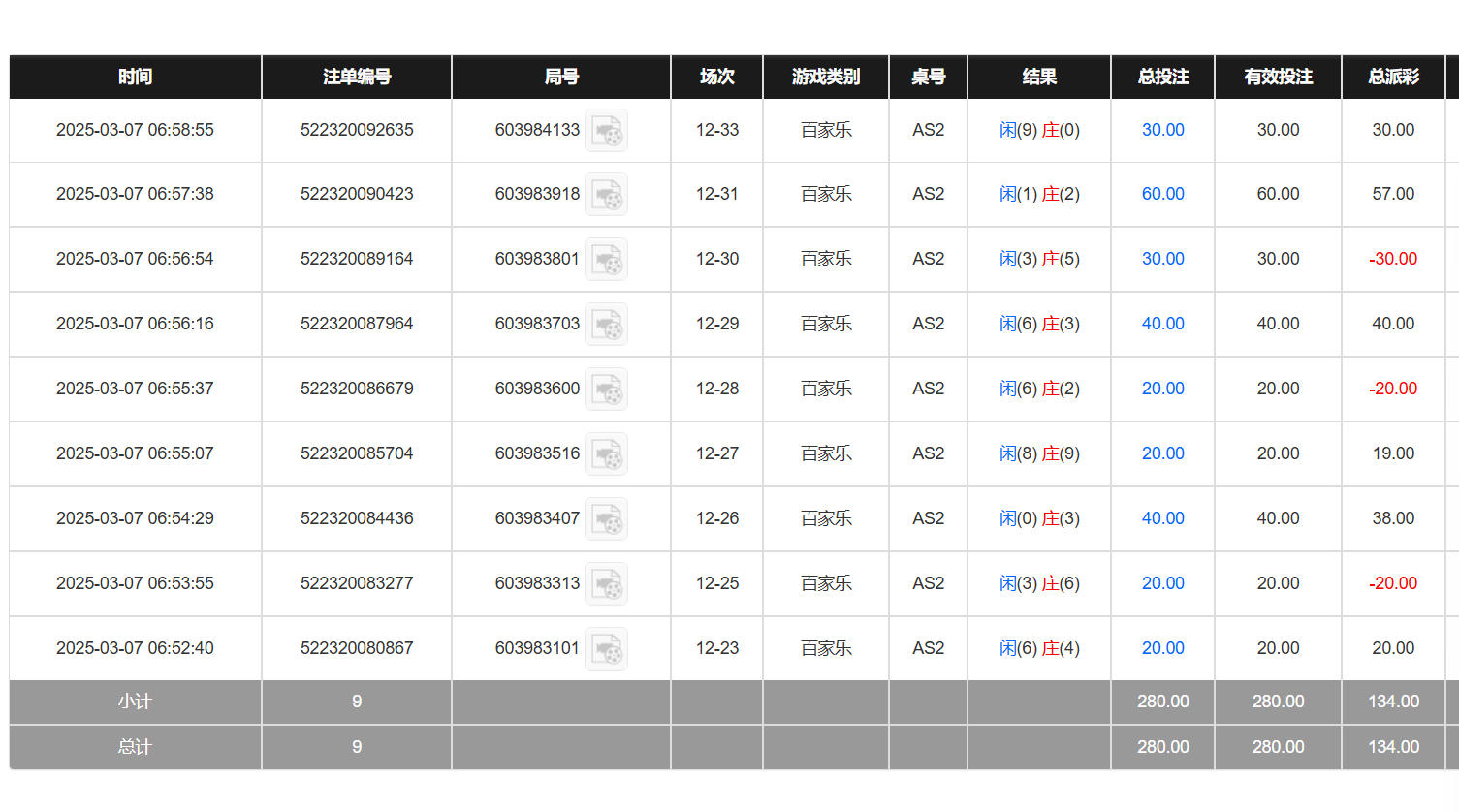Image resolution: width=1459 pixels, height=812 pixels.
Task: Open the 20.00 bet link for order 522320080867
Action: [1162, 648]
